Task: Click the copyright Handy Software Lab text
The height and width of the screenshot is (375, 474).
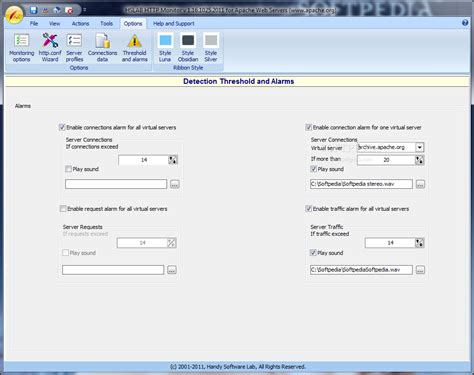Action: point(238,367)
